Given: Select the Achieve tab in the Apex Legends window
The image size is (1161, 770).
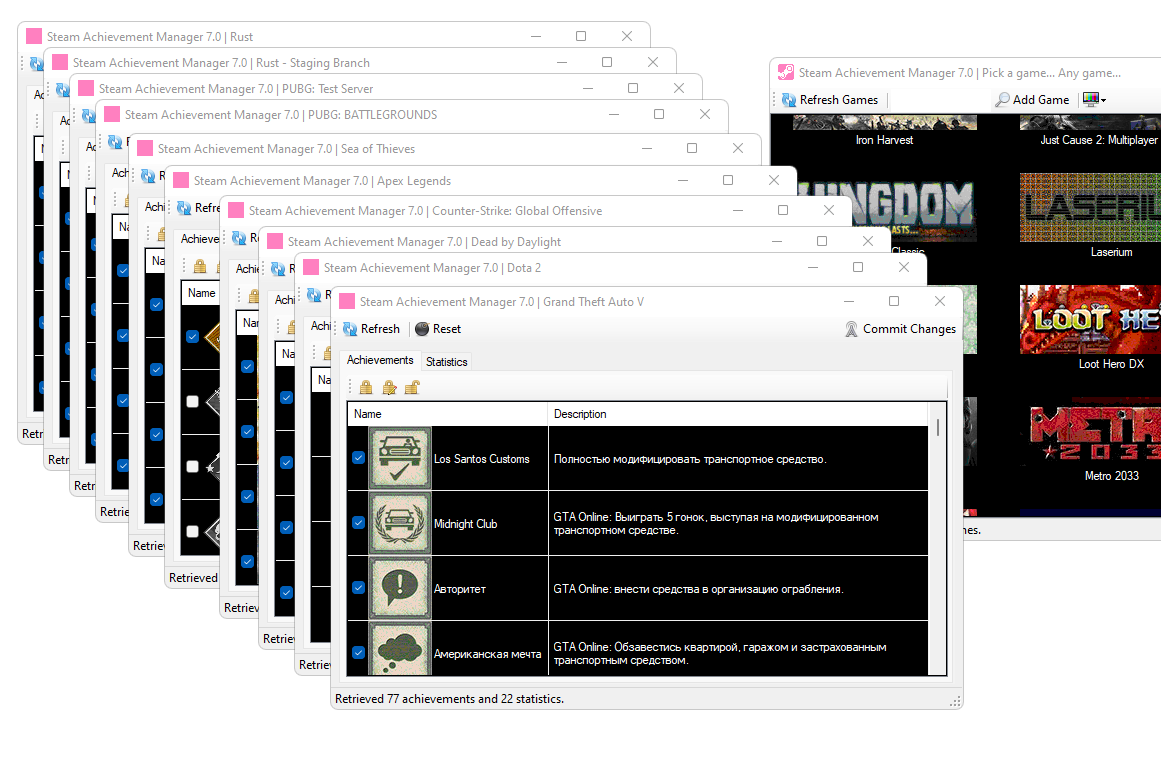Looking at the screenshot, I should [199, 239].
